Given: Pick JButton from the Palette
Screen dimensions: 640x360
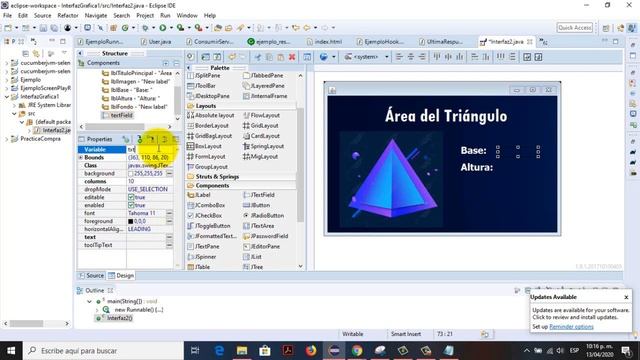Looking at the screenshot, I should click(x=256, y=205).
